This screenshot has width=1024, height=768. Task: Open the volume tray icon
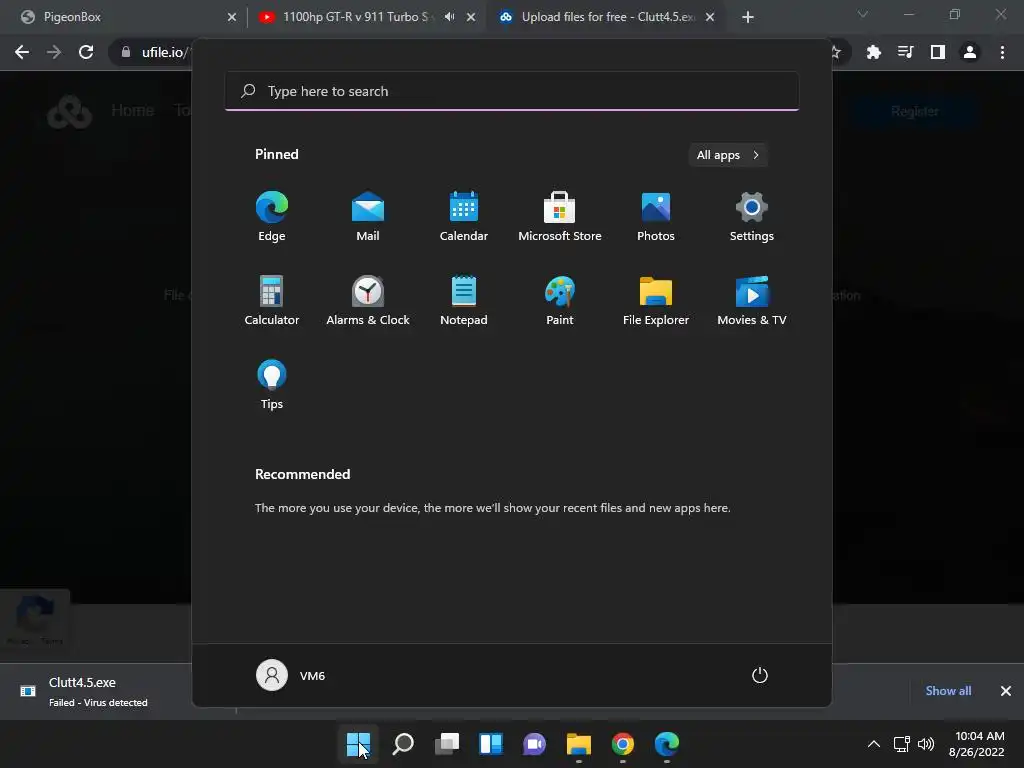point(926,744)
